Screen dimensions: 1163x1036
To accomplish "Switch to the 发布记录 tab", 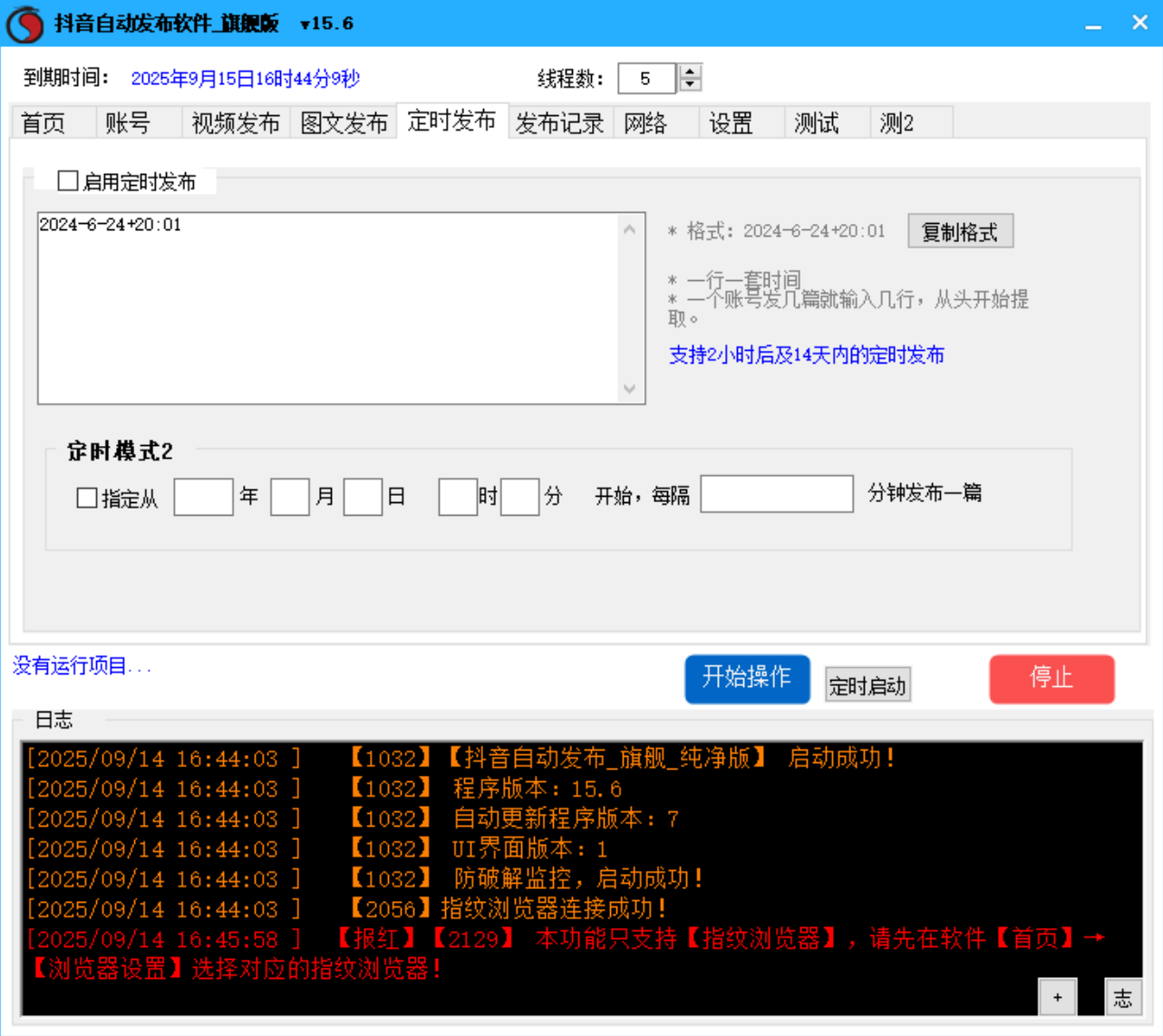I will [561, 123].
